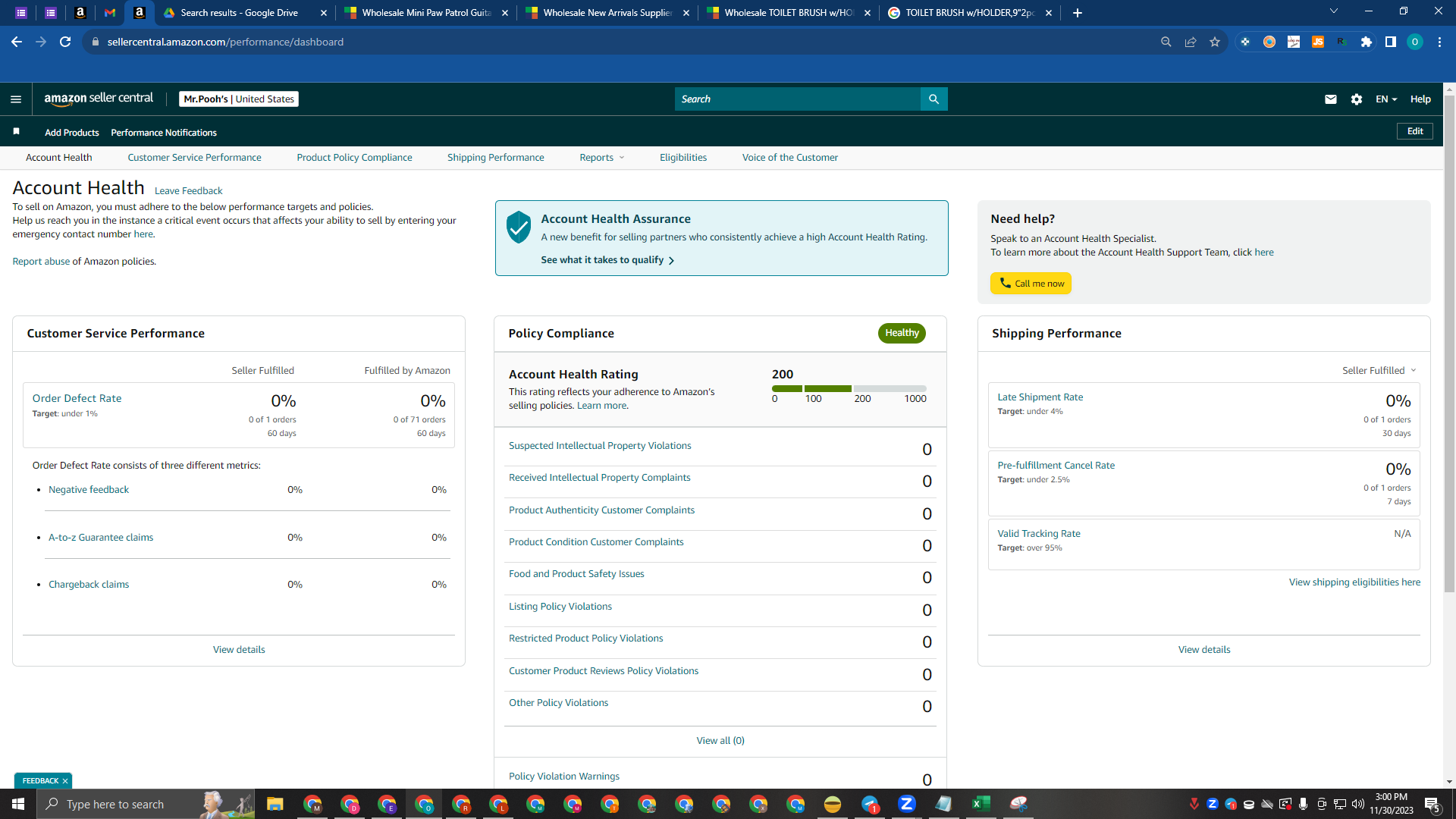Expand See what it takes to qualify
The height and width of the screenshot is (819, 1456).
pos(607,260)
